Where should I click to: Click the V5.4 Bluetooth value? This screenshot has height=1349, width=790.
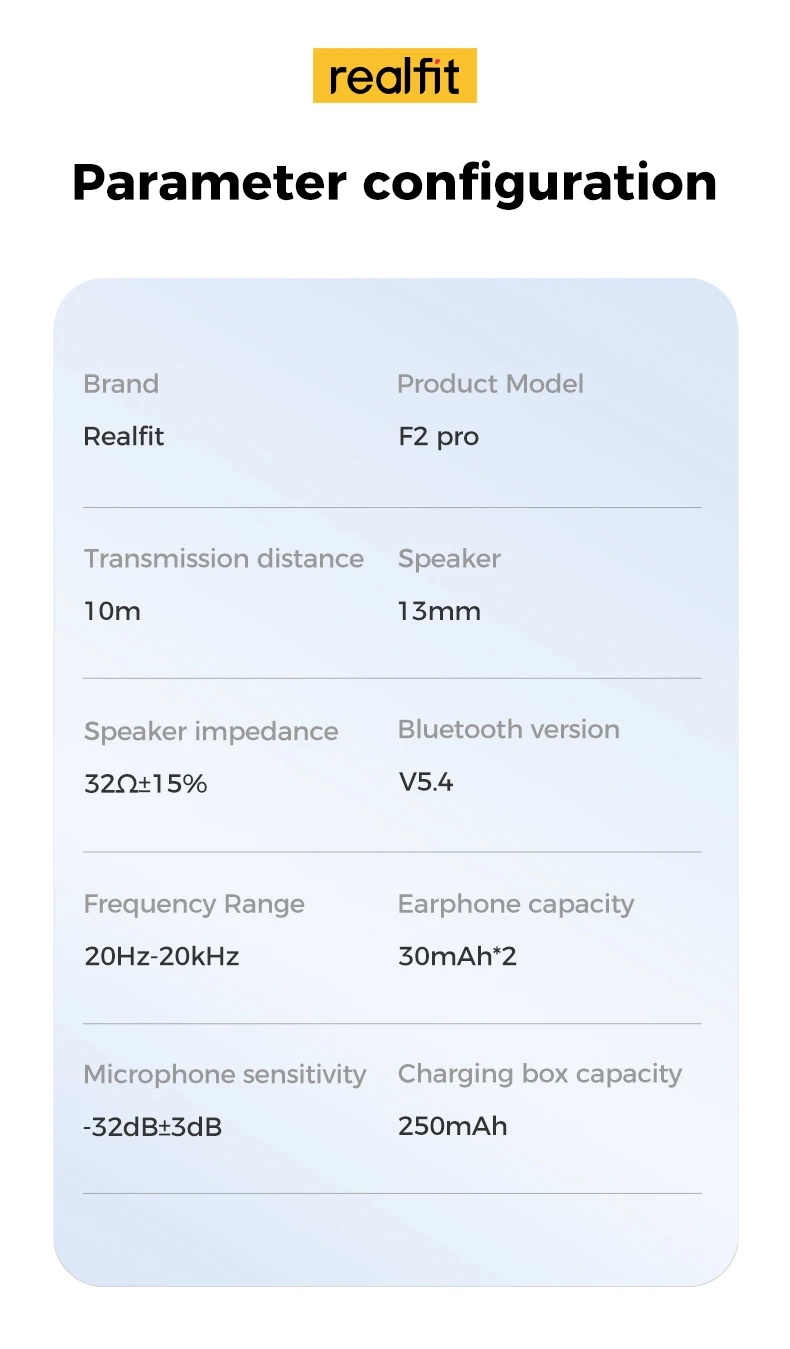coord(426,782)
